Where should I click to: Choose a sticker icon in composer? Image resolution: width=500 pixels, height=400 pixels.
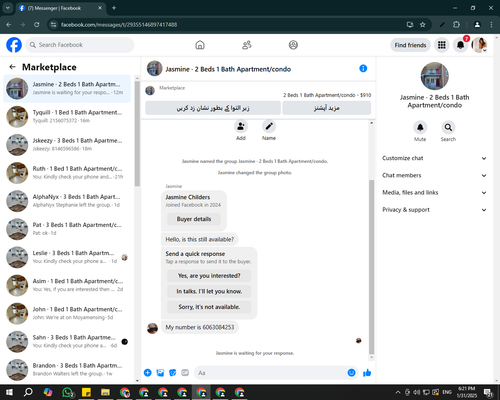173,373
